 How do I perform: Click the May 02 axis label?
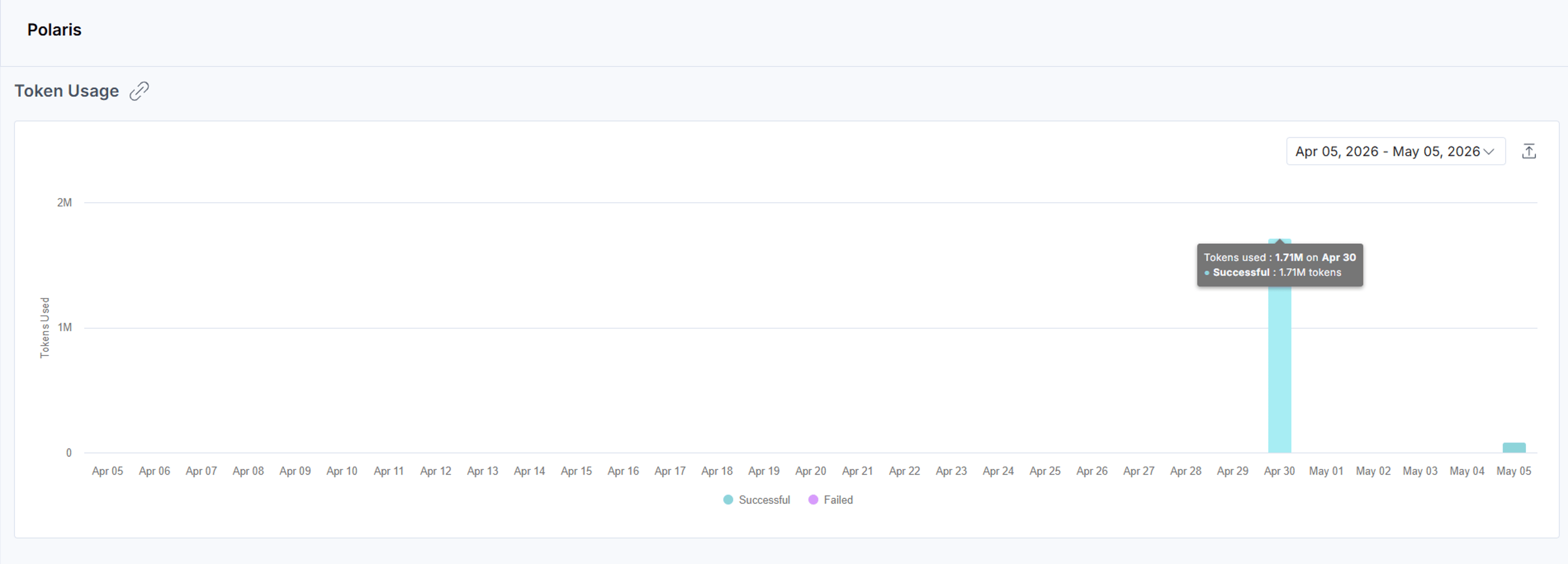point(1372,471)
